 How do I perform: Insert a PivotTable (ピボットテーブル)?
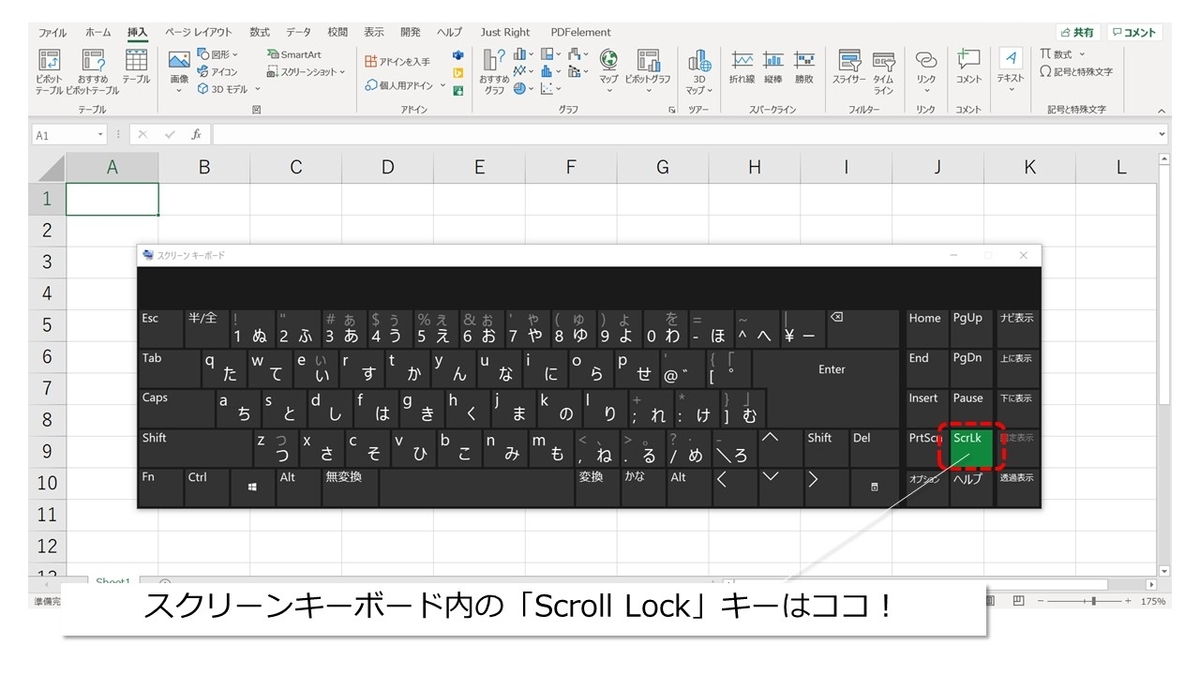[49, 72]
